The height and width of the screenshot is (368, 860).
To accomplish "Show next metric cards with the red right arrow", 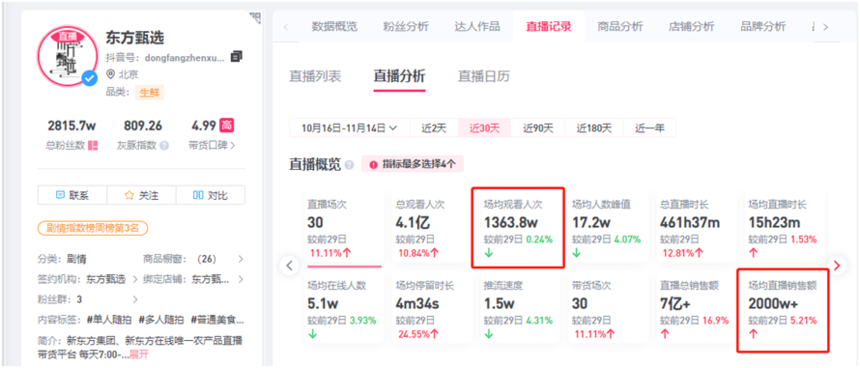I will 836,265.
